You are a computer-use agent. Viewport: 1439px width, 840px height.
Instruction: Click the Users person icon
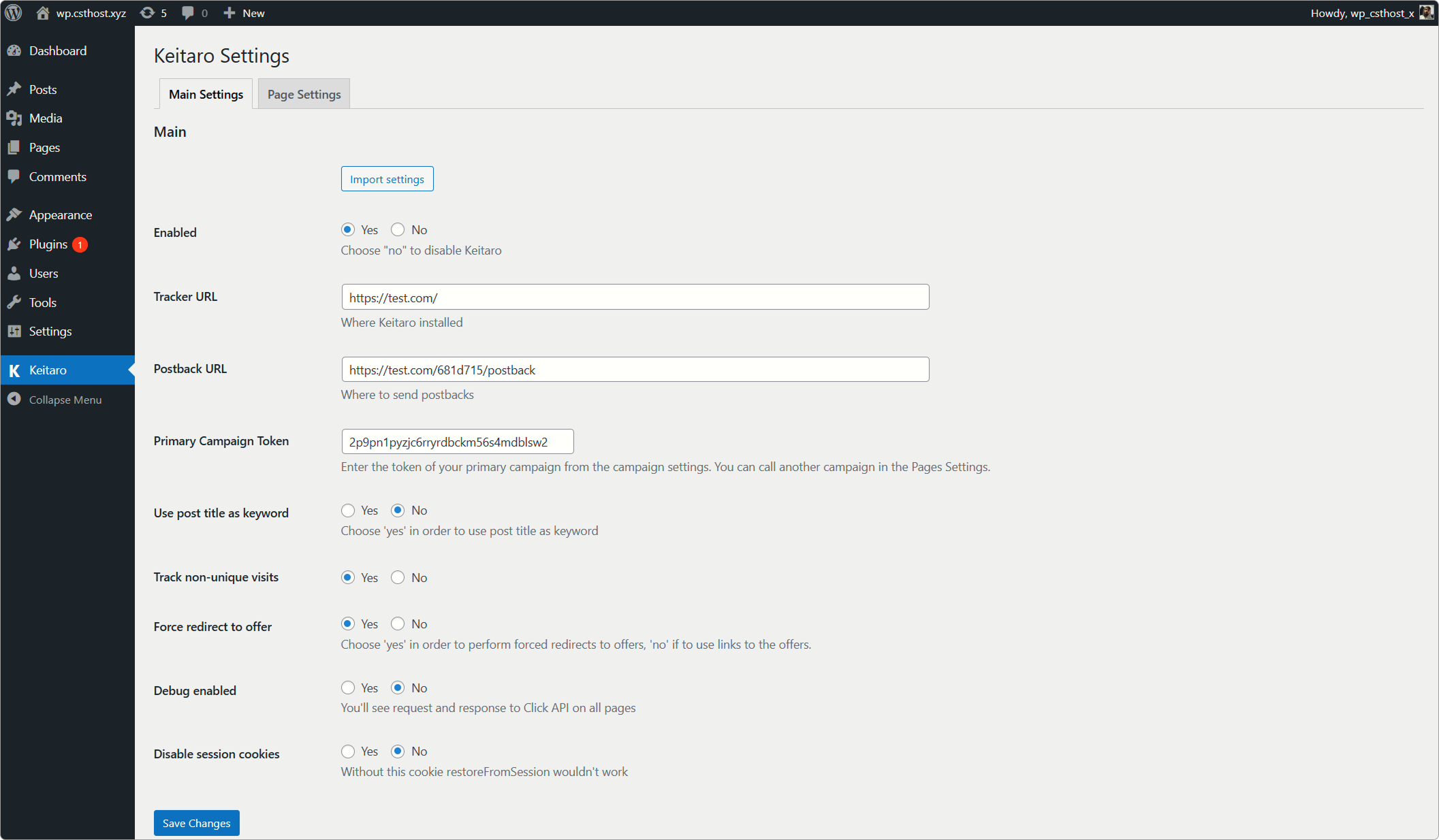click(x=14, y=274)
